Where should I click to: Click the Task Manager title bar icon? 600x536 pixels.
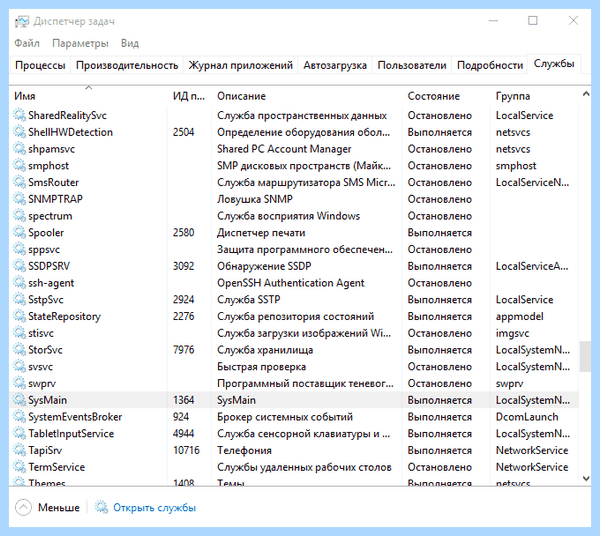22,21
